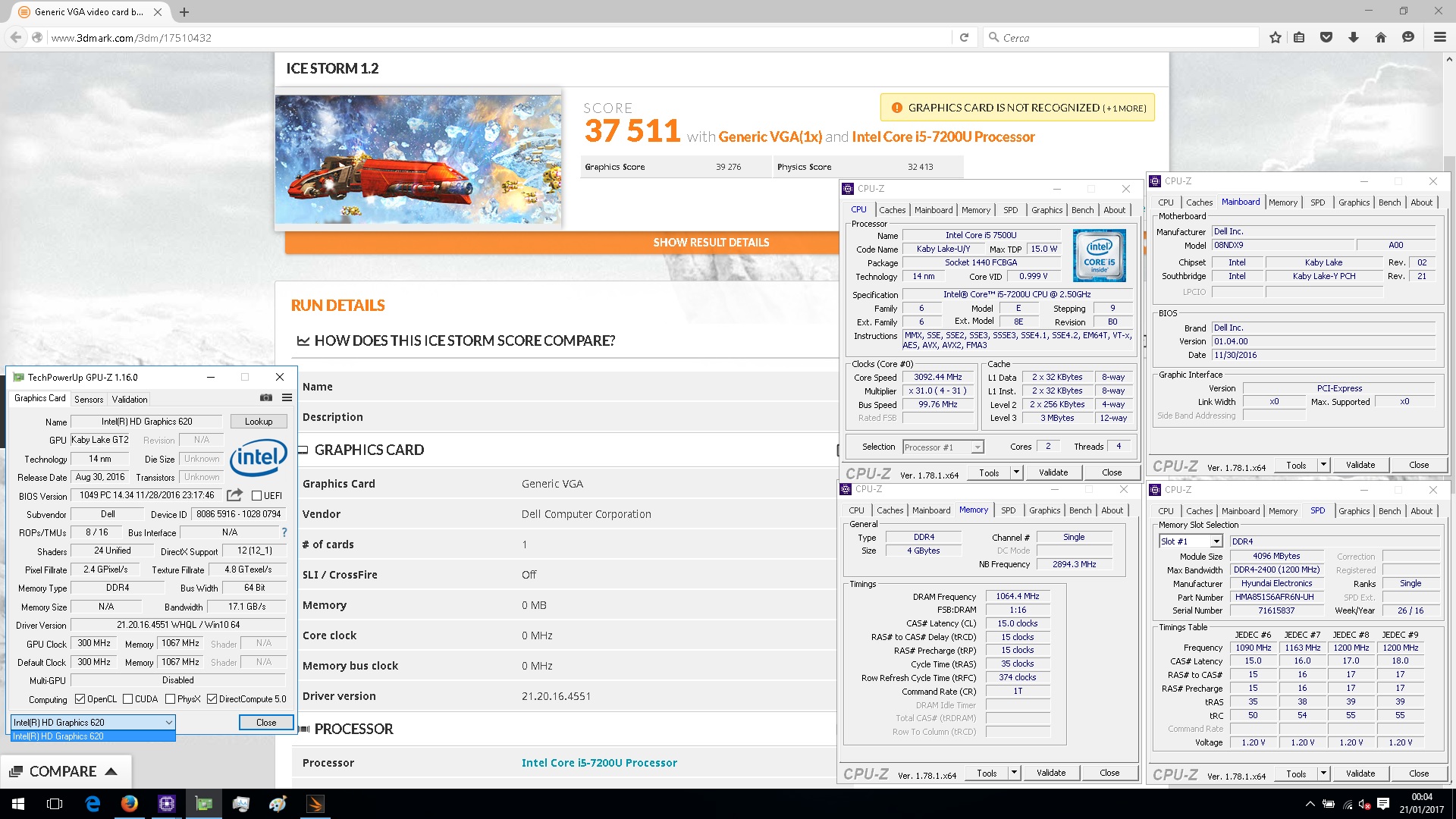1456x819 pixels.
Task: Select the highlighted Intel(R) HD Graphics 620 list entry
Action: pyautogui.click(x=93, y=736)
